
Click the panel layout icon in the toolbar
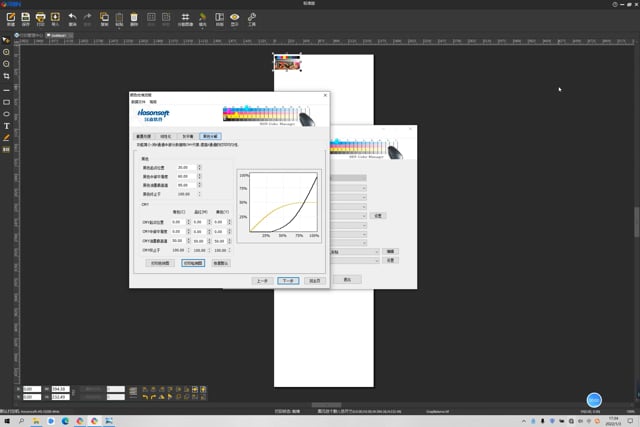(220, 17)
